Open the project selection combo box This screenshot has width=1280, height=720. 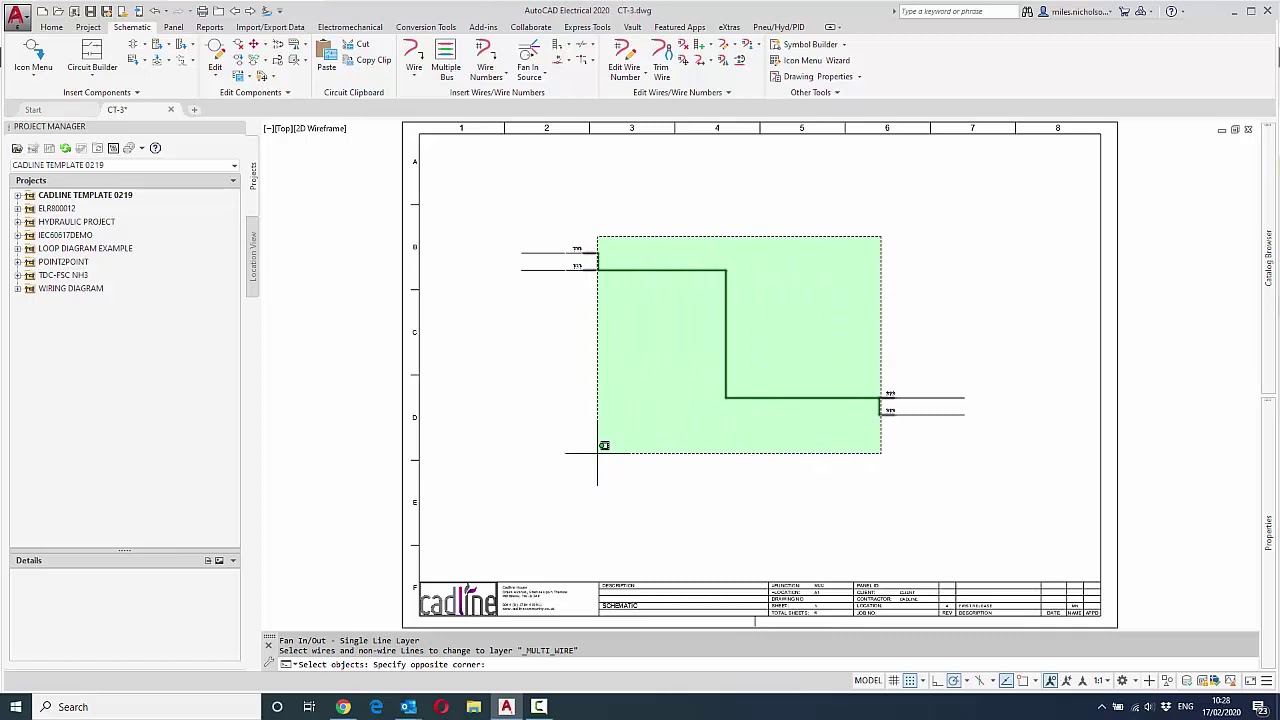[x=125, y=165]
